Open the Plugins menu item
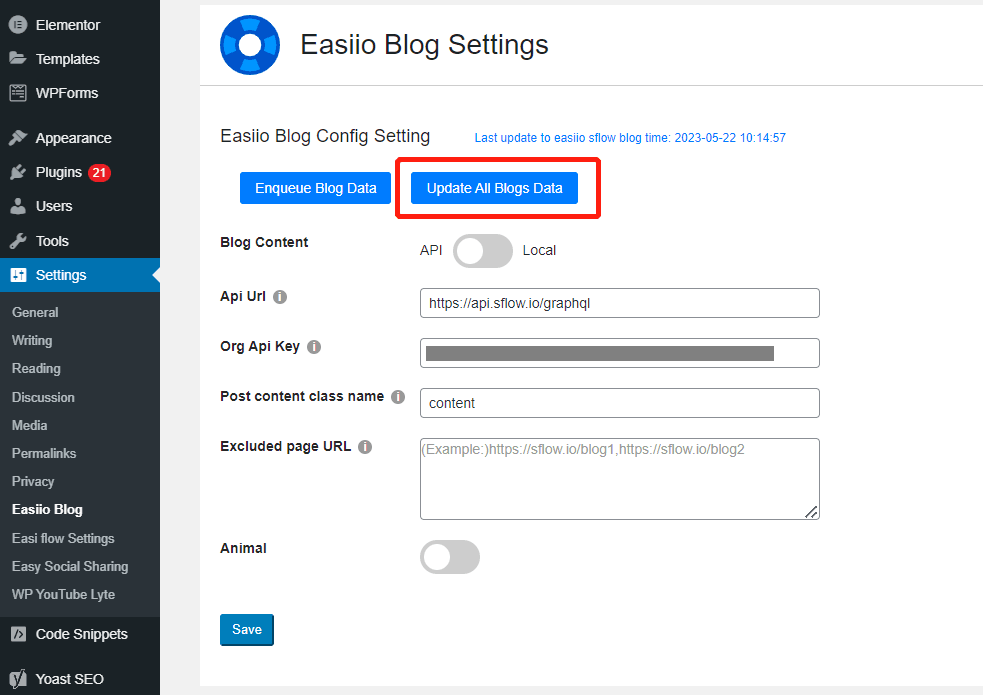 pos(59,172)
